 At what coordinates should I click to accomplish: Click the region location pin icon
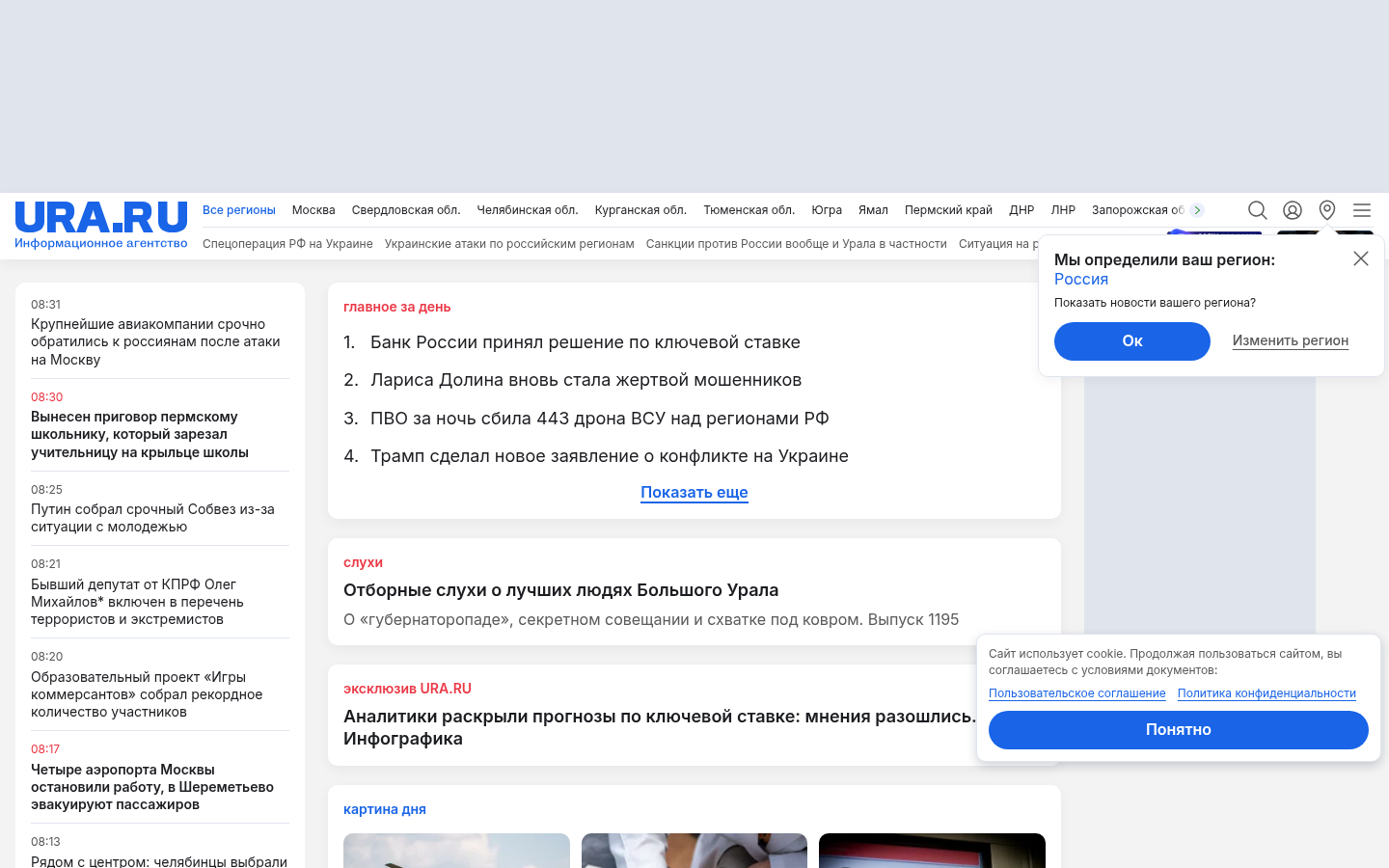[1327, 210]
